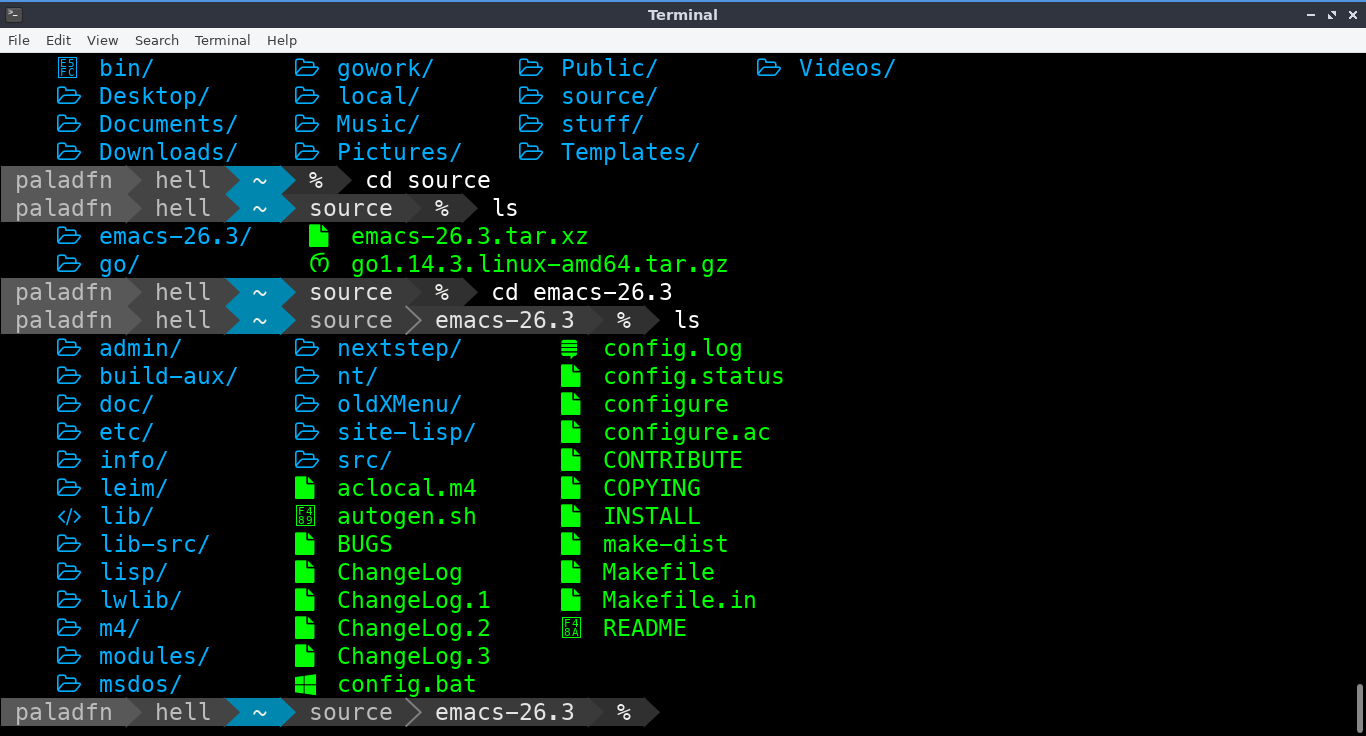1366x736 pixels.
Task: Open the Edit menu
Action: (58, 40)
